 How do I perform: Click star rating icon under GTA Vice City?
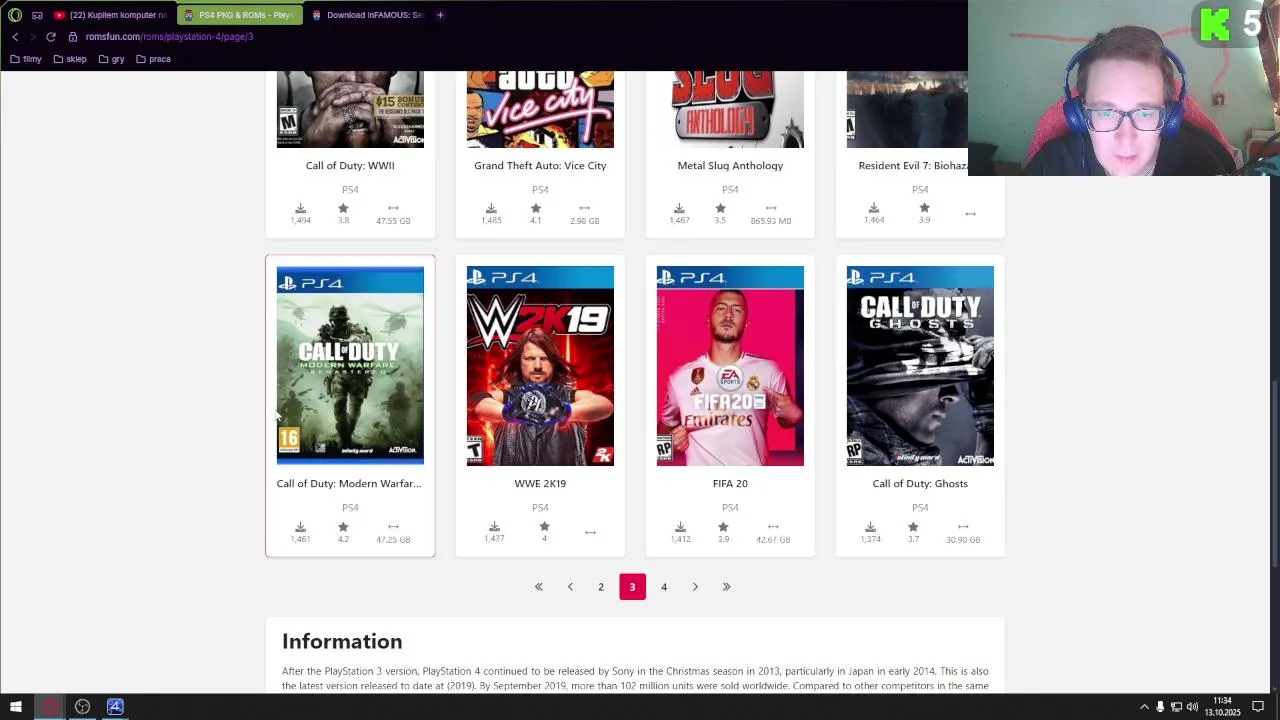point(536,209)
